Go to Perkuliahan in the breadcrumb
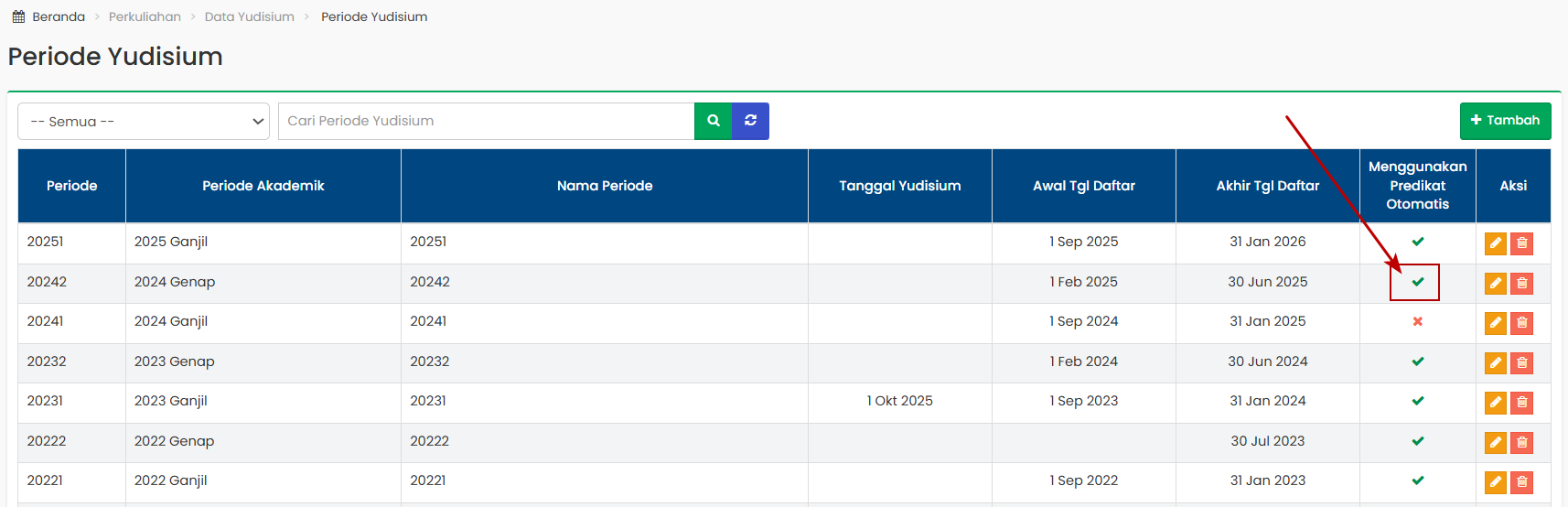The width and height of the screenshot is (1568, 507). pos(145,16)
